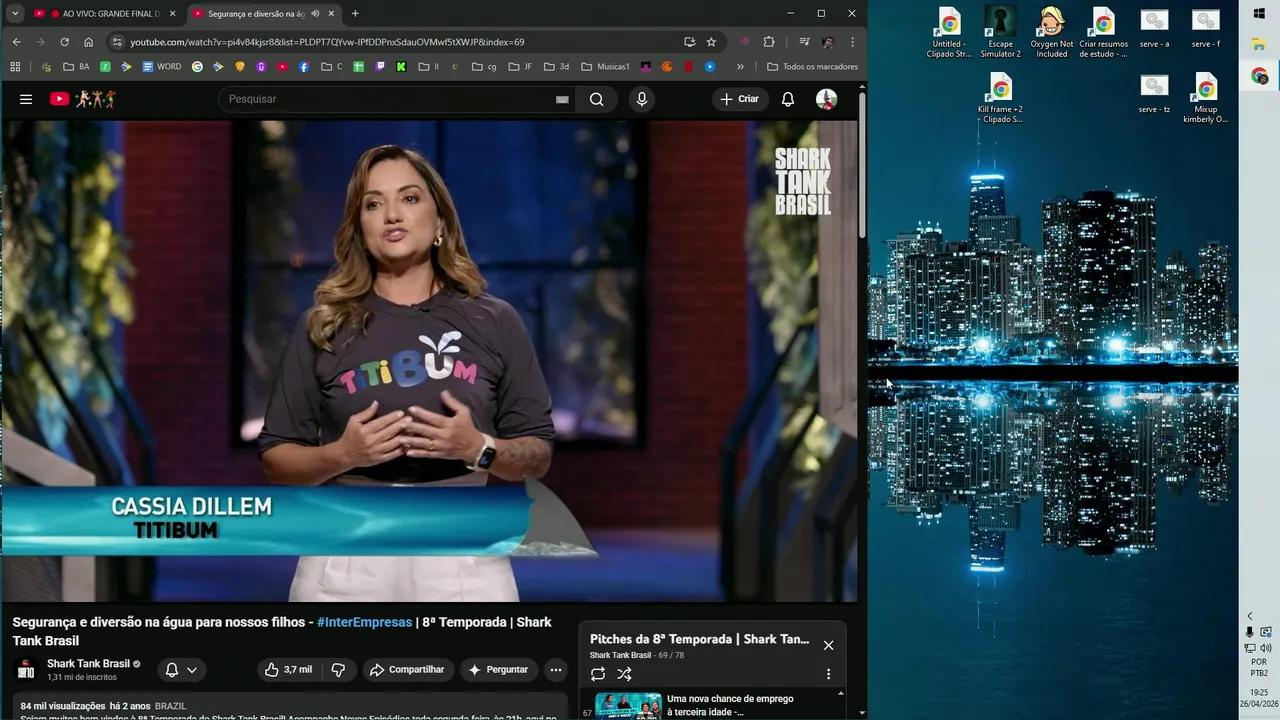Open the #InterEmpresas hashtag link

364,622
